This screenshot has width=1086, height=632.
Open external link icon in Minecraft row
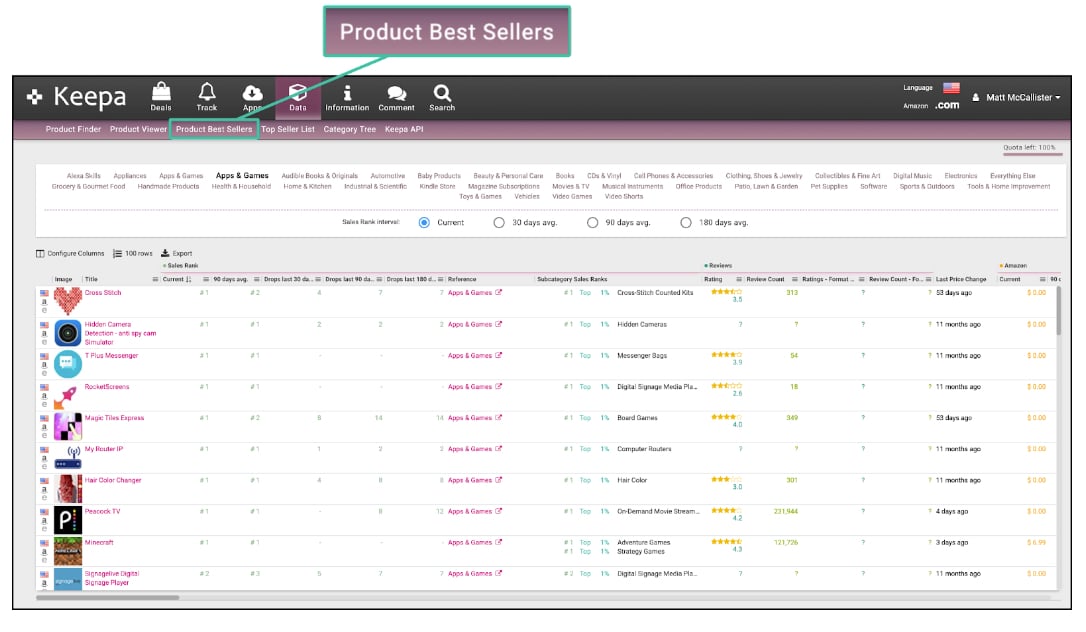[x=498, y=543]
